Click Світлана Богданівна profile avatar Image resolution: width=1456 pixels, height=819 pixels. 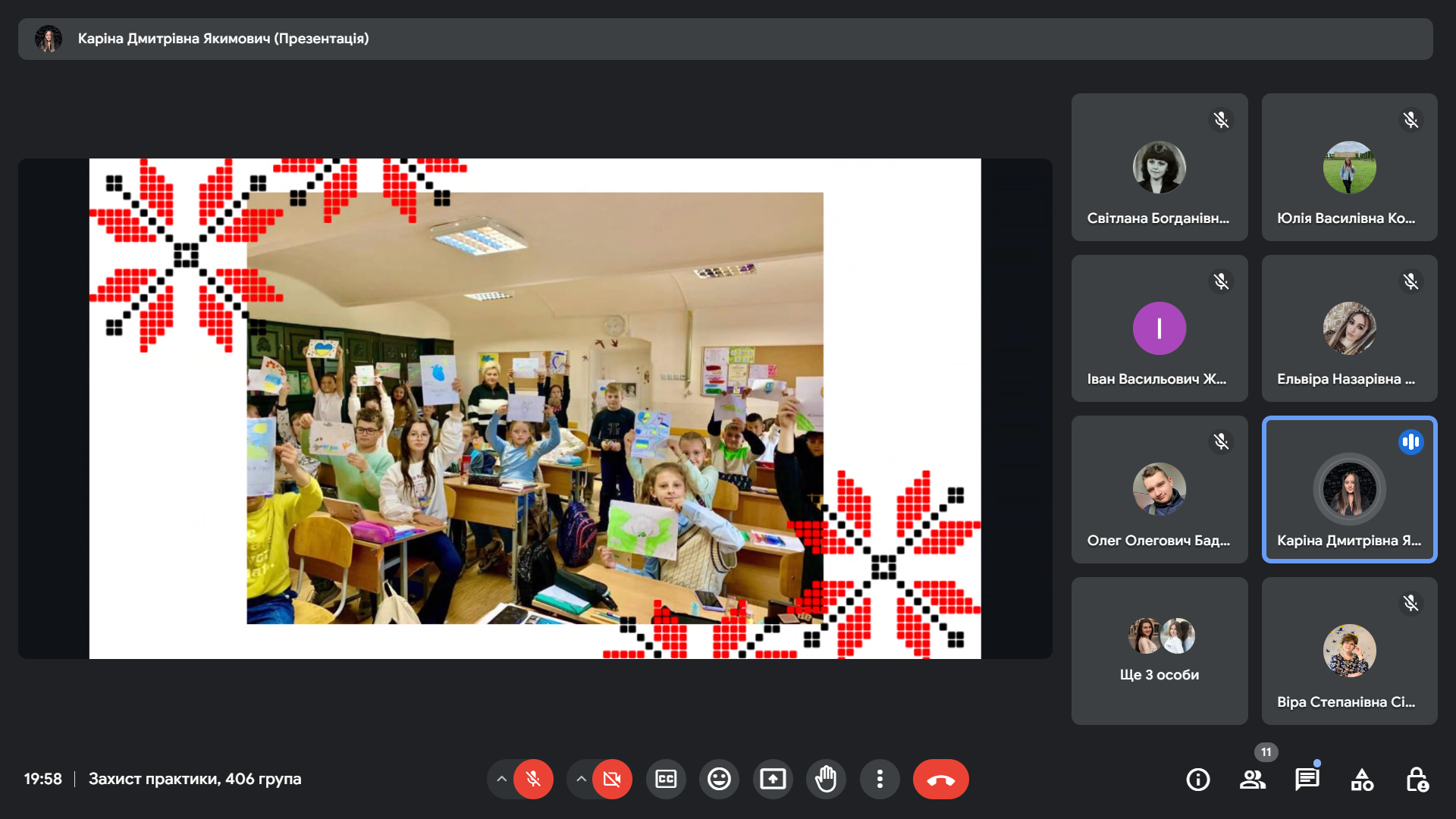(1159, 167)
